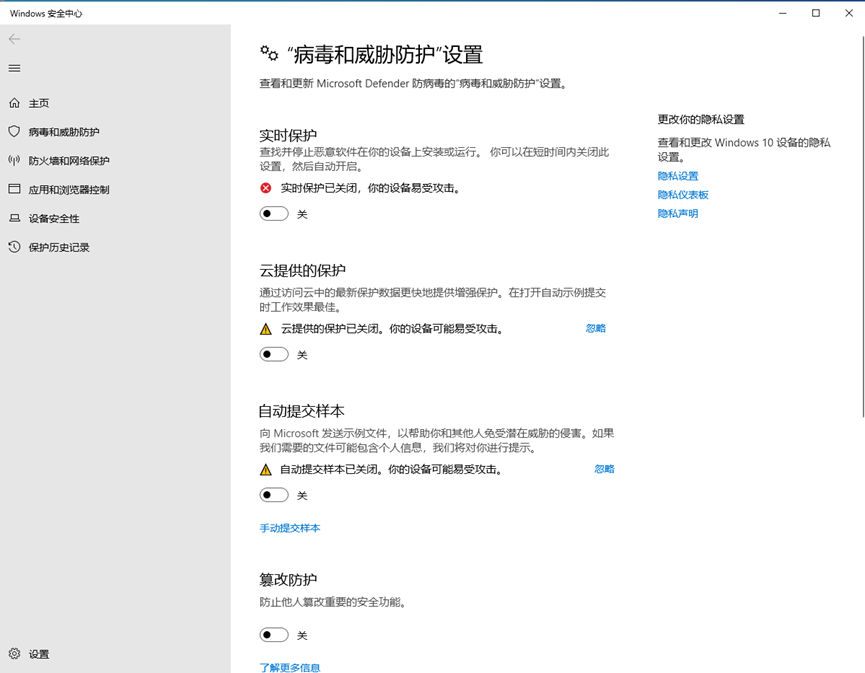The height and width of the screenshot is (673, 865).
Task: Open the 隐私仪表板 link
Action: (x=683, y=195)
